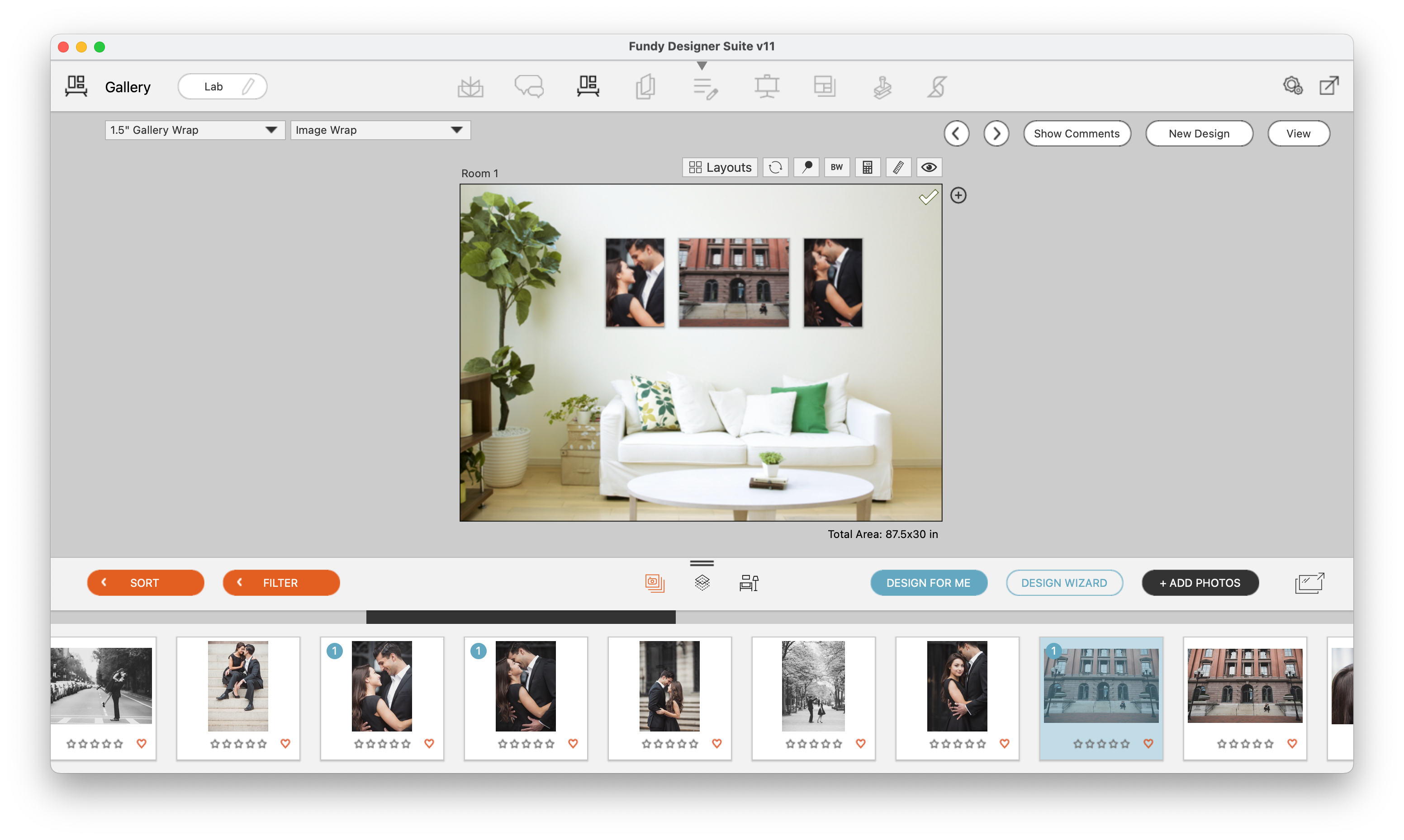Image resolution: width=1404 pixels, height=840 pixels.
Task: Click DESIGN FOR ME
Action: tap(929, 582)
